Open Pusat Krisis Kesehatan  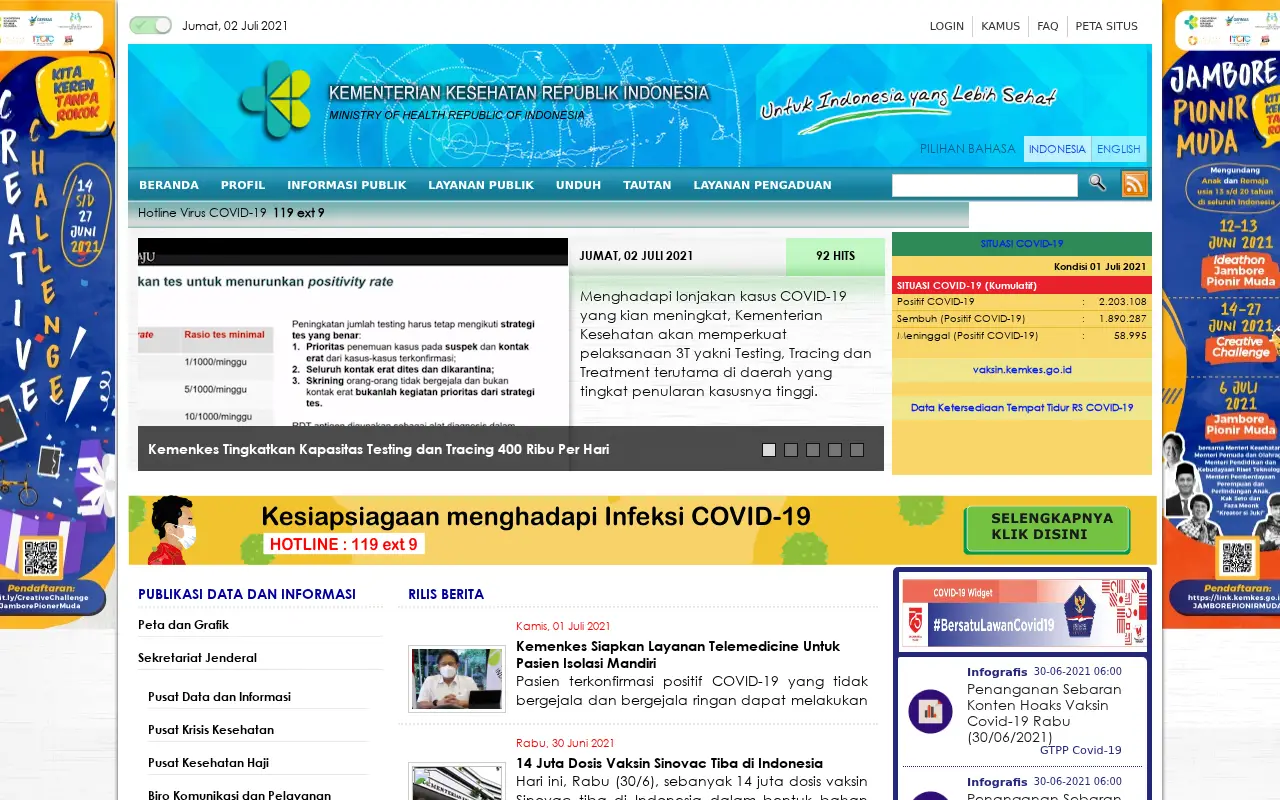point(211,730)
